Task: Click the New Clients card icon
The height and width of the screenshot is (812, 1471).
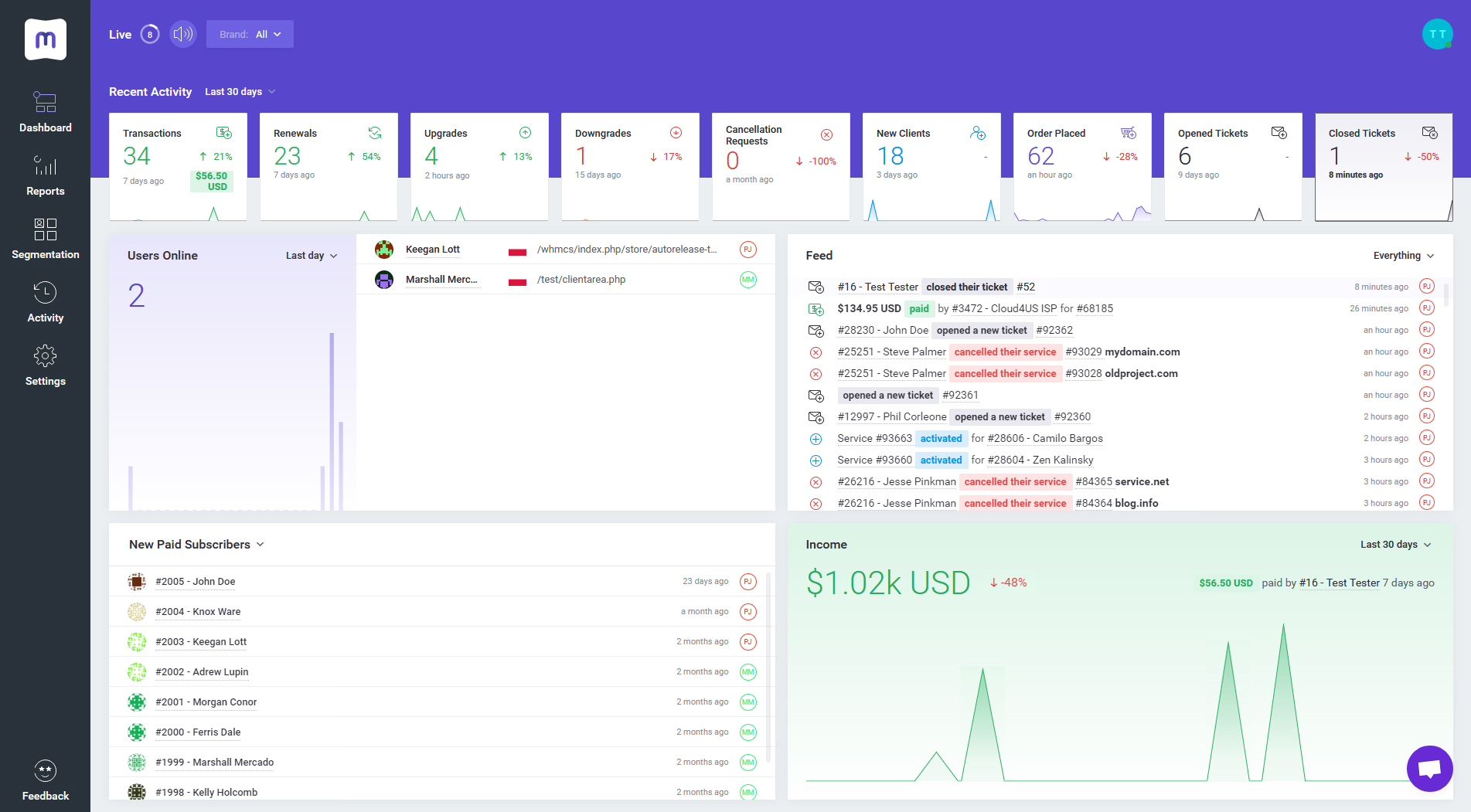Action: pos(978,133)
